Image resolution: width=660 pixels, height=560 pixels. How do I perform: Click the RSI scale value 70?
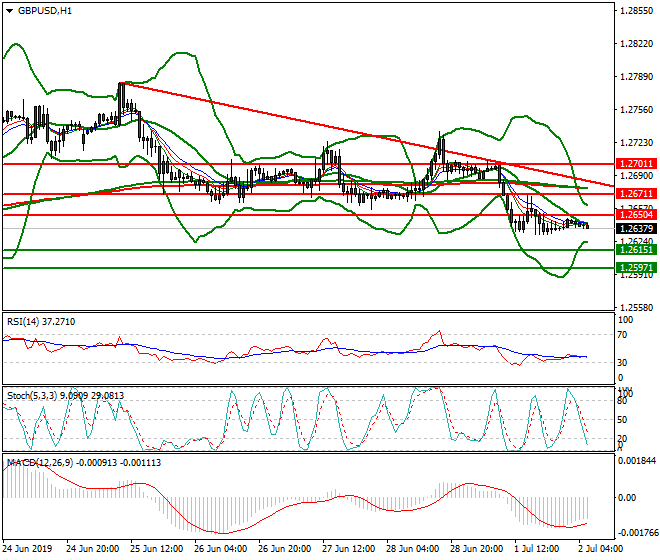(622, 335)
